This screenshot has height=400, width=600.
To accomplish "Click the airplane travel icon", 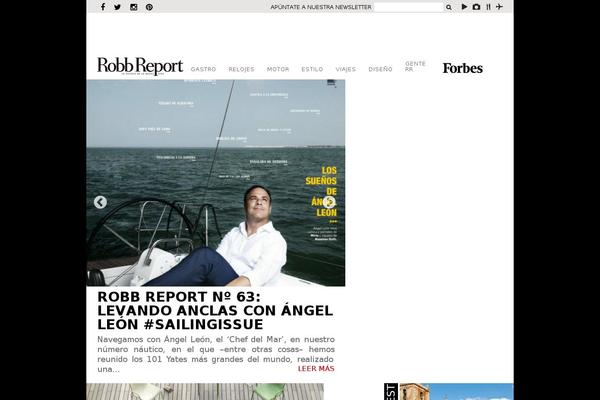I will pyautogui.click(x=499, y=7).
